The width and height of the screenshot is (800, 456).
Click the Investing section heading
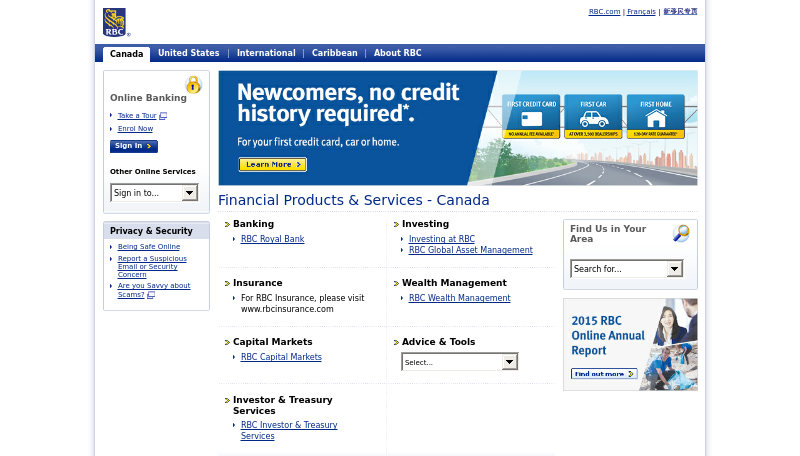click(x=426, y=224)
